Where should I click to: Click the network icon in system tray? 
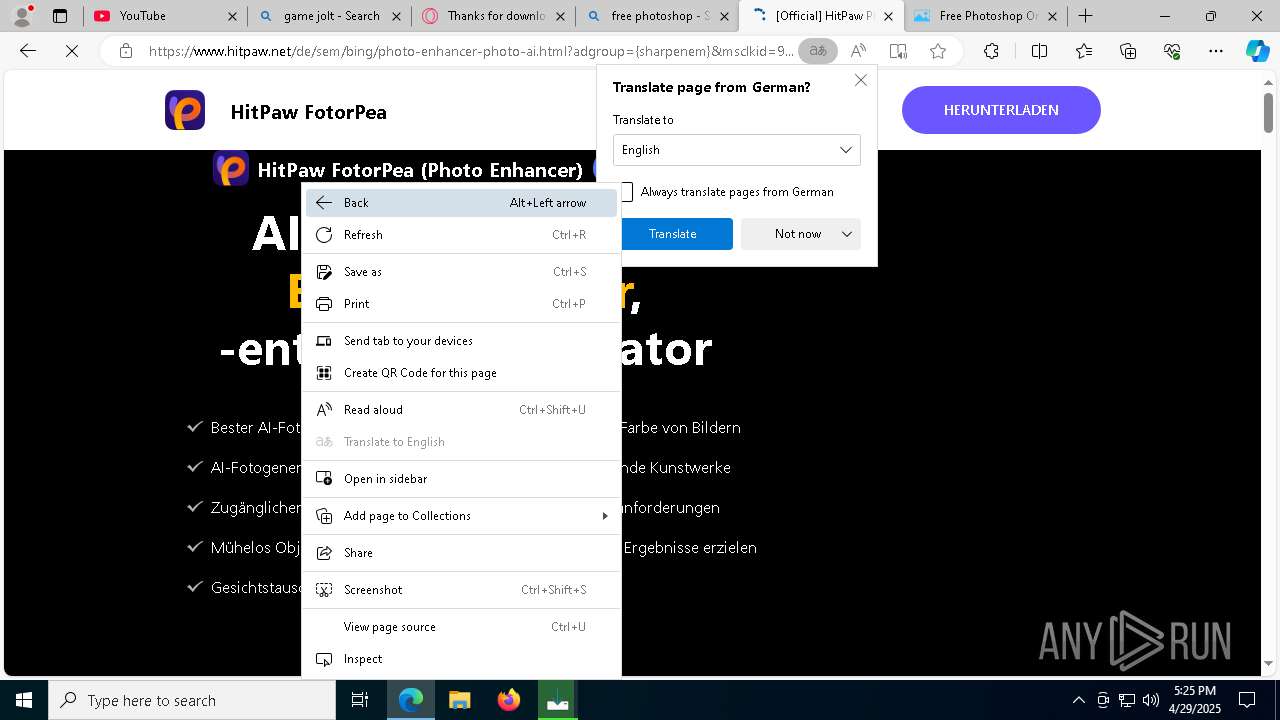(1127, 700)
